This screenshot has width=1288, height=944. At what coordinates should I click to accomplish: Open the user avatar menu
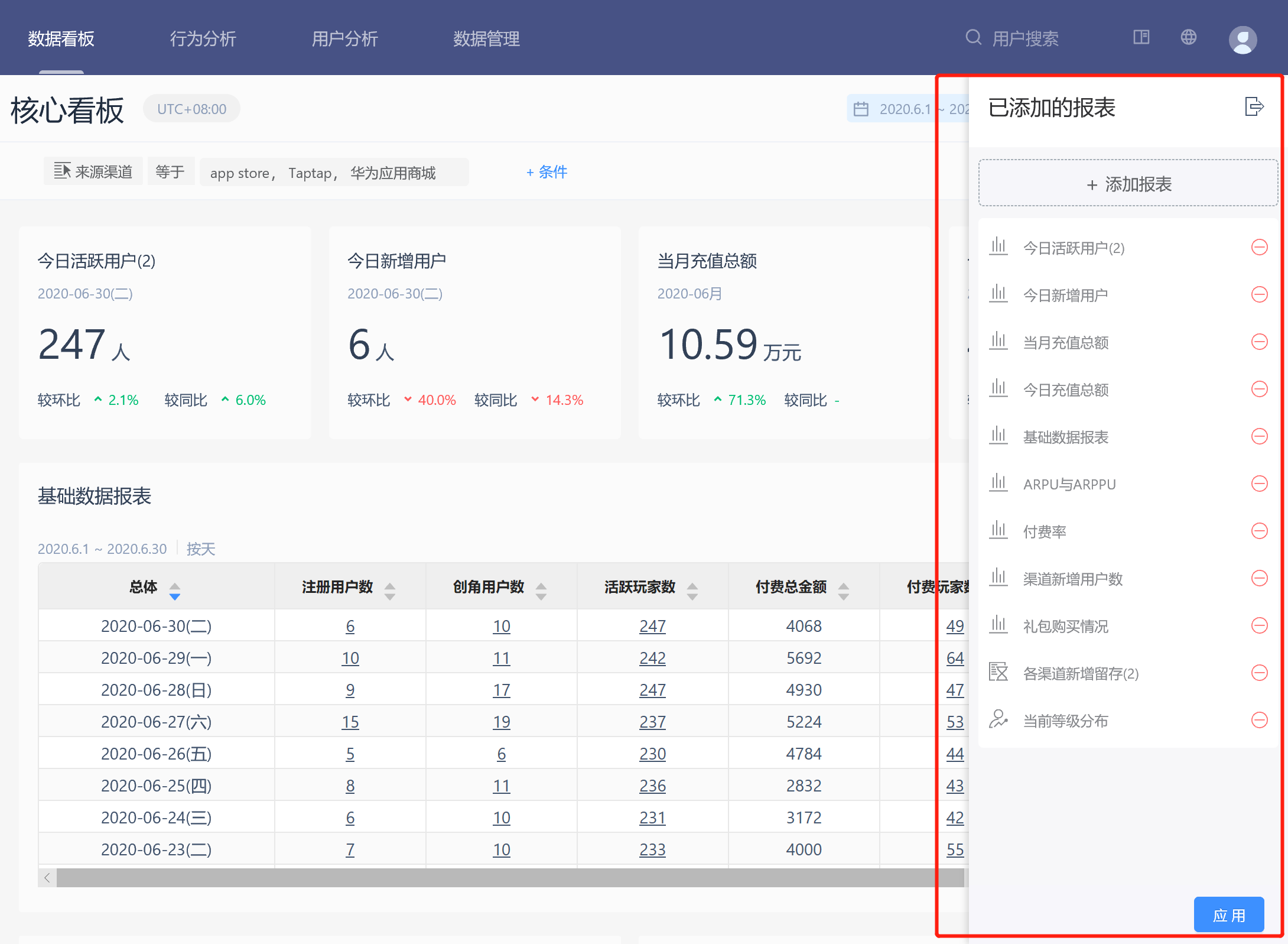[x=1243, y=39]
